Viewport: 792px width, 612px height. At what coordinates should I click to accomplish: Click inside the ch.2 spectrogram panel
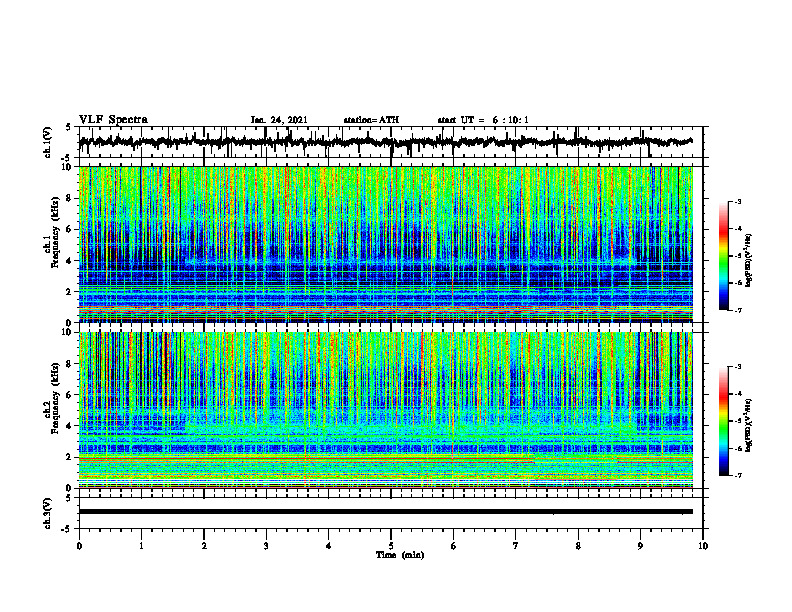[386, 410]
